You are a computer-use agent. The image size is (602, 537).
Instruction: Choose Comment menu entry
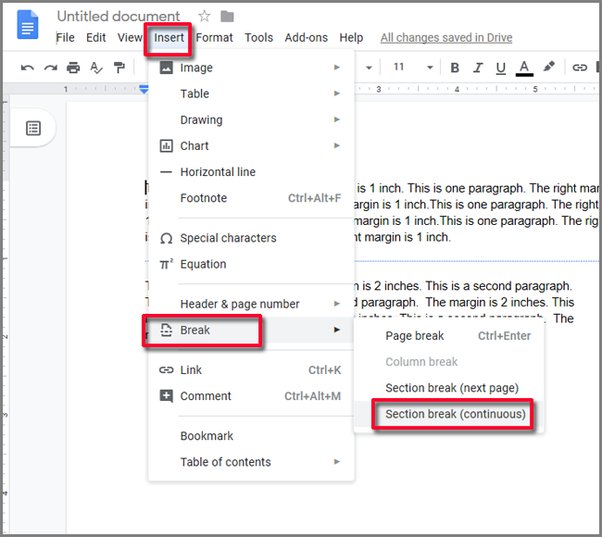[251, 396]
